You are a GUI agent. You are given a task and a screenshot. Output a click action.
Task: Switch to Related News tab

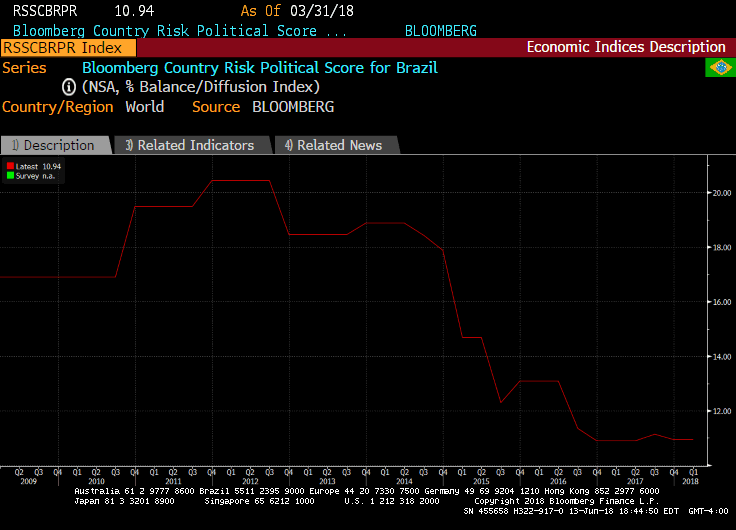[x=337, y=145]
